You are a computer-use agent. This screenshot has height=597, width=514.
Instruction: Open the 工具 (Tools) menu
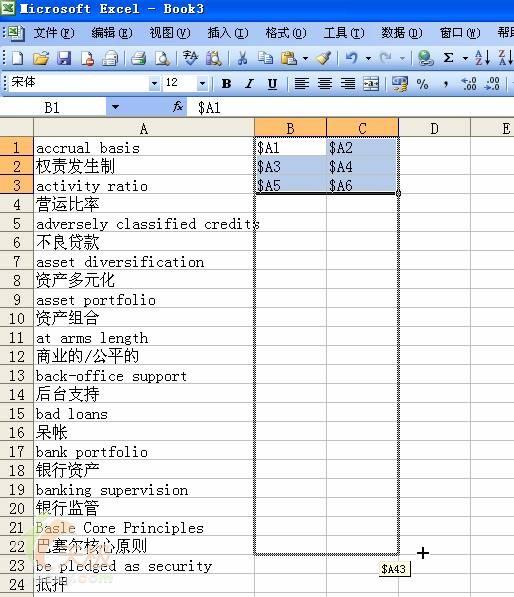[x=344, y=33]
